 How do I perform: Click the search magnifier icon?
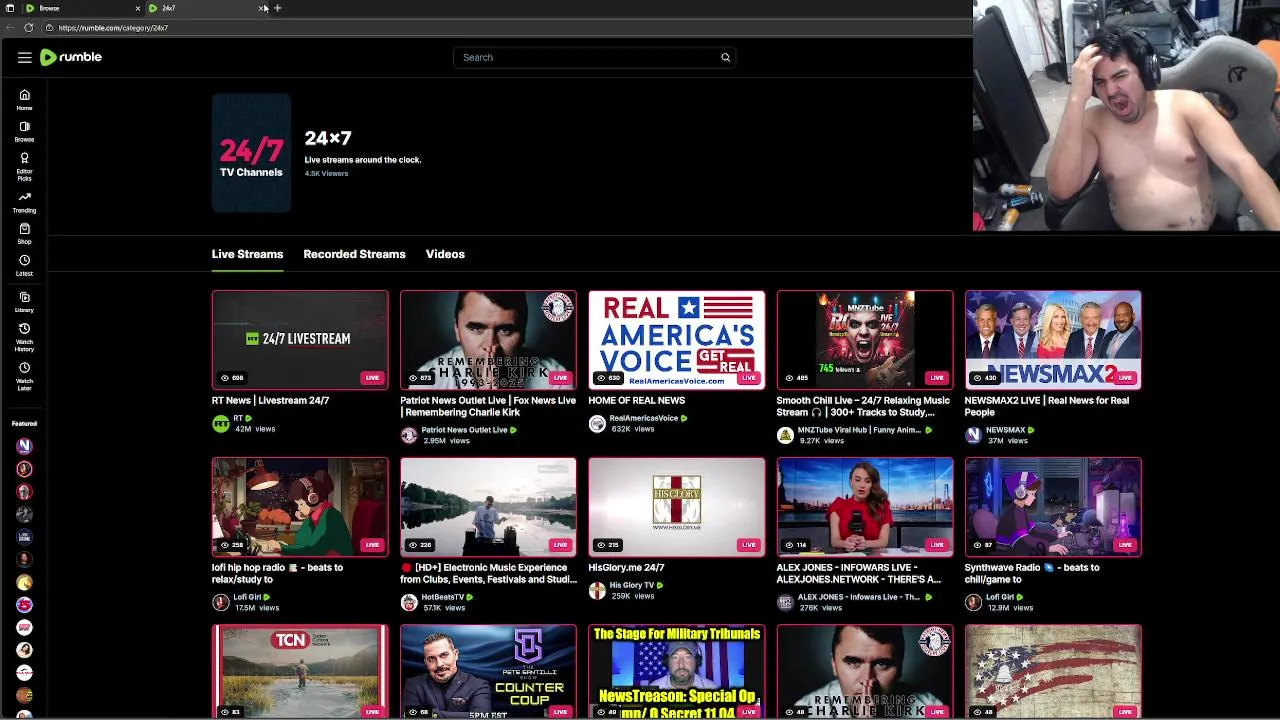[x=725, y=57]
